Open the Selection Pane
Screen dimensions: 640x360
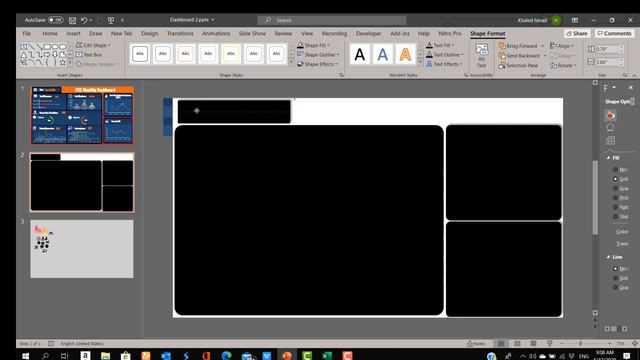pos(518,65)
